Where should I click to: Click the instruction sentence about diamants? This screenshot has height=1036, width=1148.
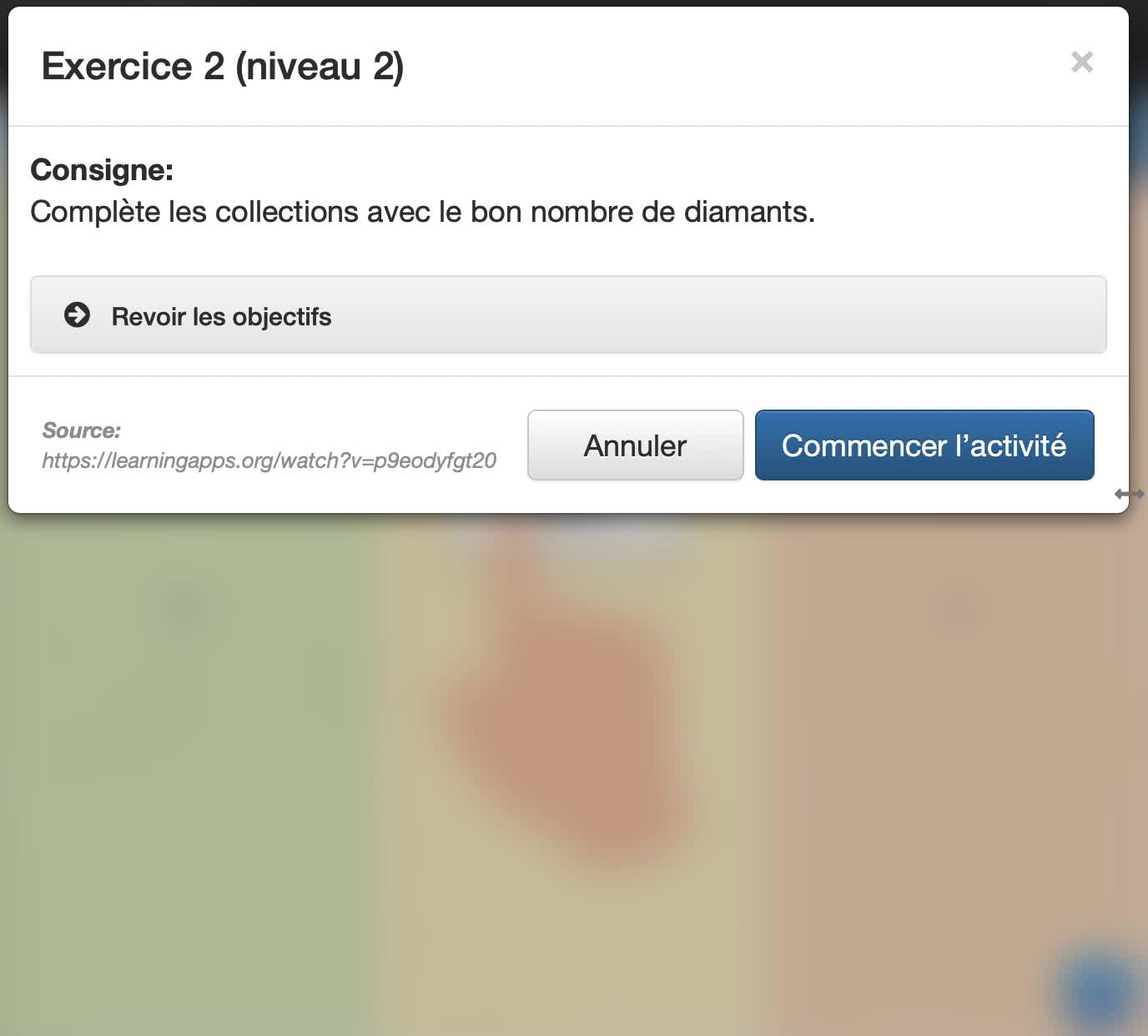[x=422, y=212]
